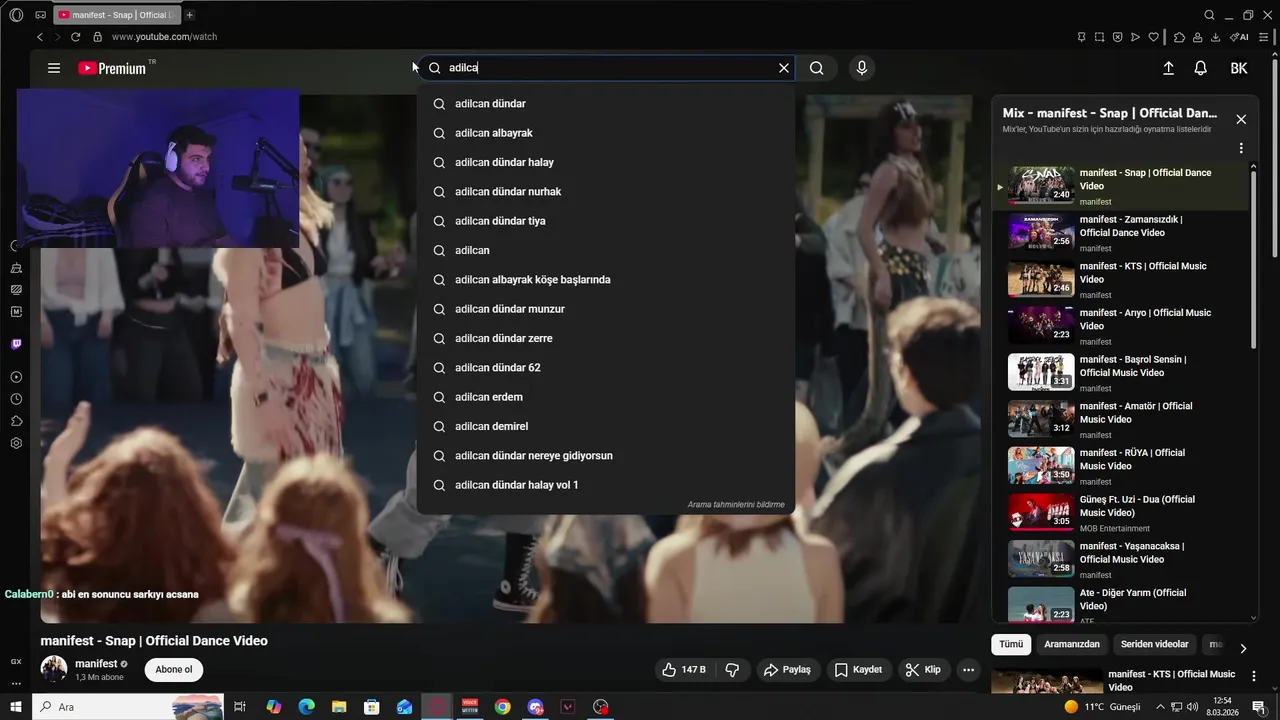Open the Mix playlist three-dot options
This screenshot has height=720, width=1280.
click(1241, 148)
